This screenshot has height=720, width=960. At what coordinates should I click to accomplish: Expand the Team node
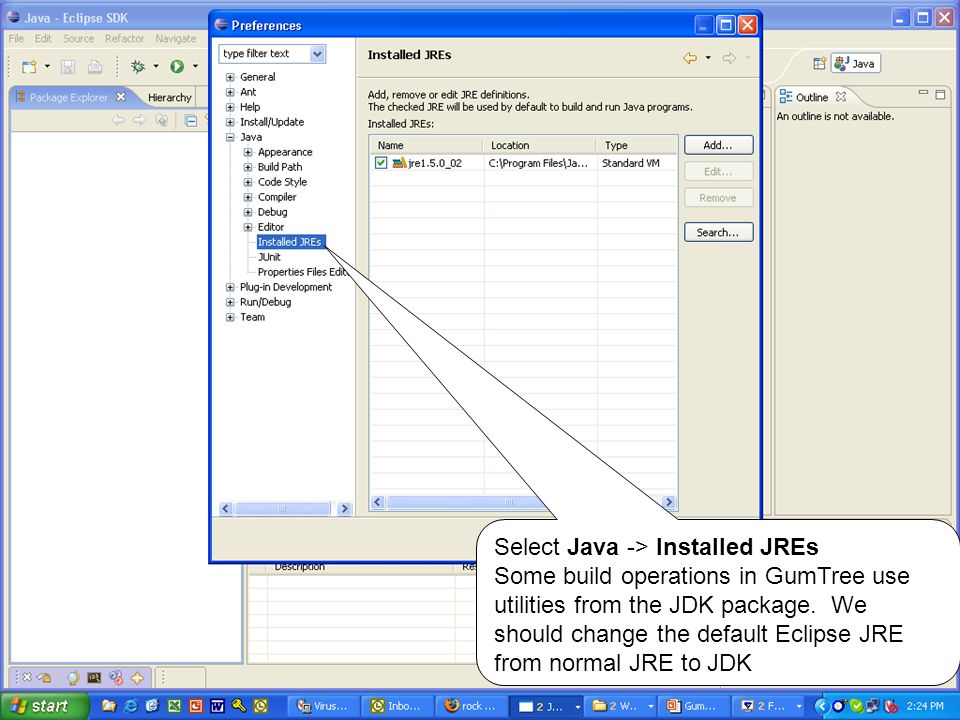pos(230,317)
